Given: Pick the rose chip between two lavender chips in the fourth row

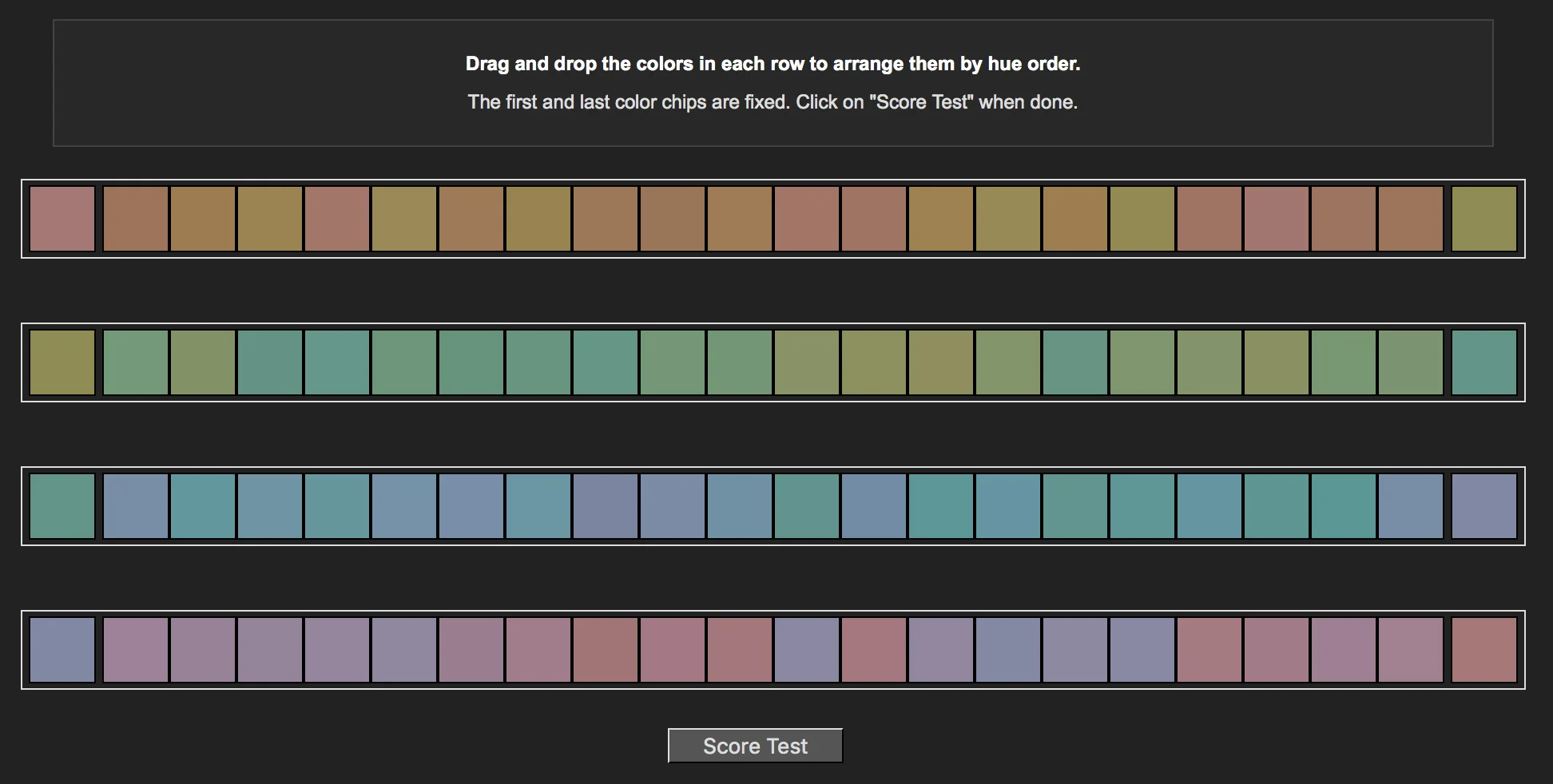Looking at the screenshot, I should coord(874,650).
